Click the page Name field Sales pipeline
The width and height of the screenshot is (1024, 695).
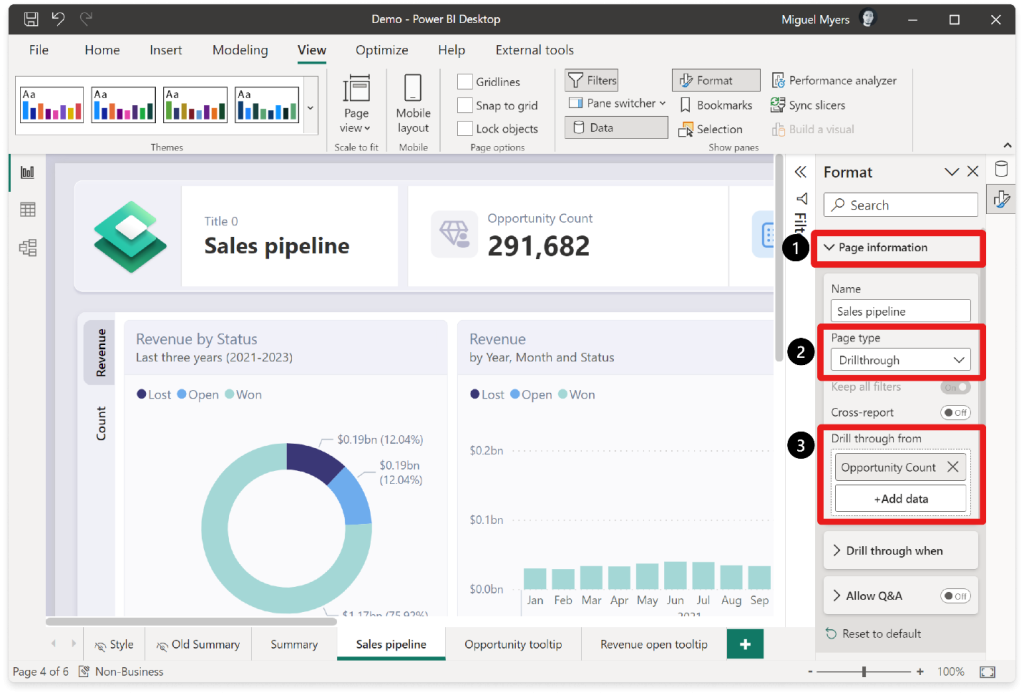[x=901, y=311]
